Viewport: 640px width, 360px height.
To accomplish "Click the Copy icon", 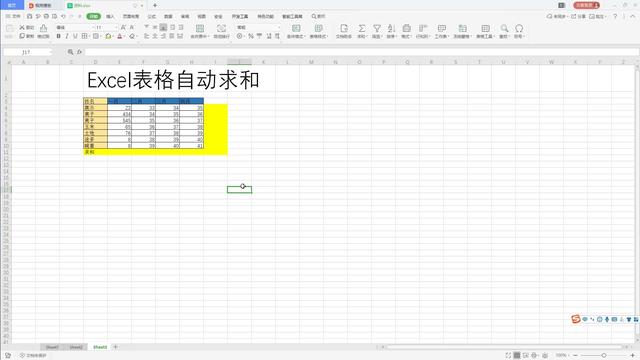I will click(22, 36).
